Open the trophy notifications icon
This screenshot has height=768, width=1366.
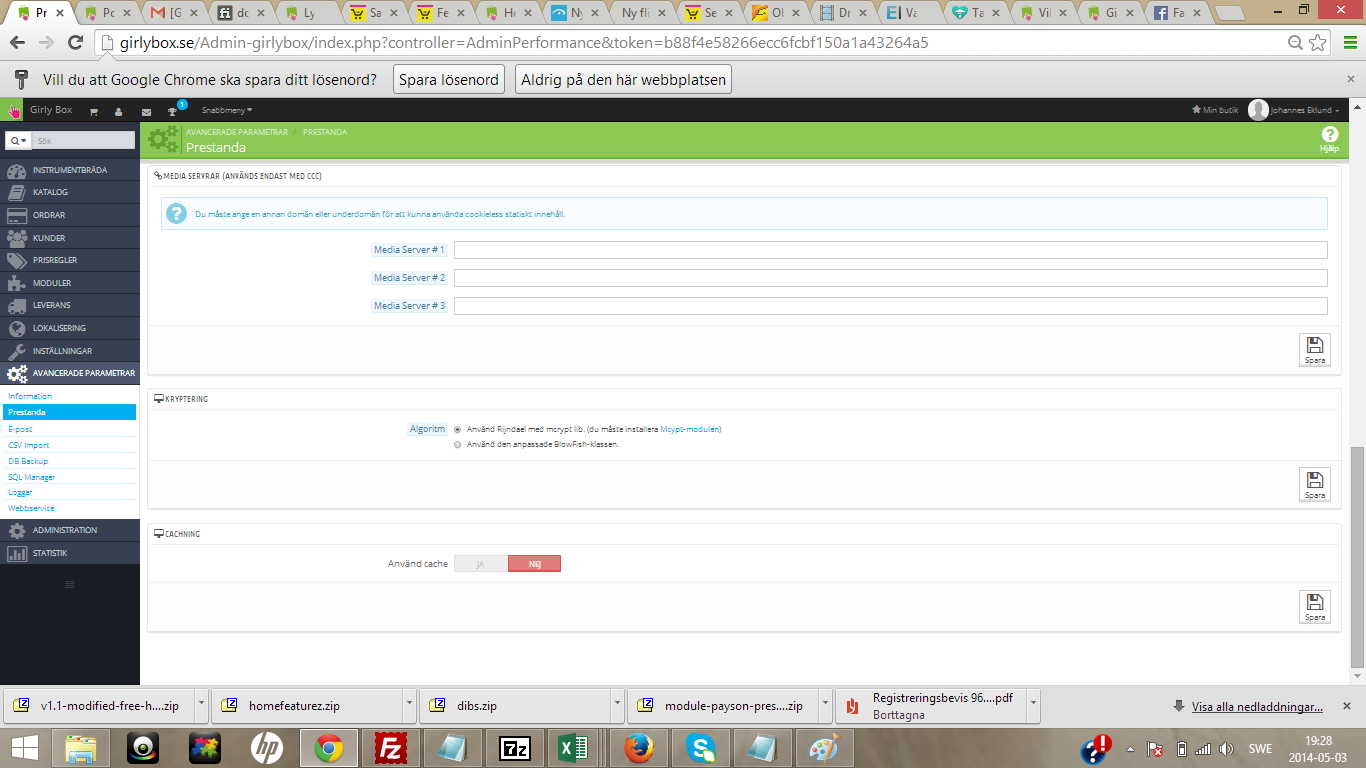(x=172, y=112)
